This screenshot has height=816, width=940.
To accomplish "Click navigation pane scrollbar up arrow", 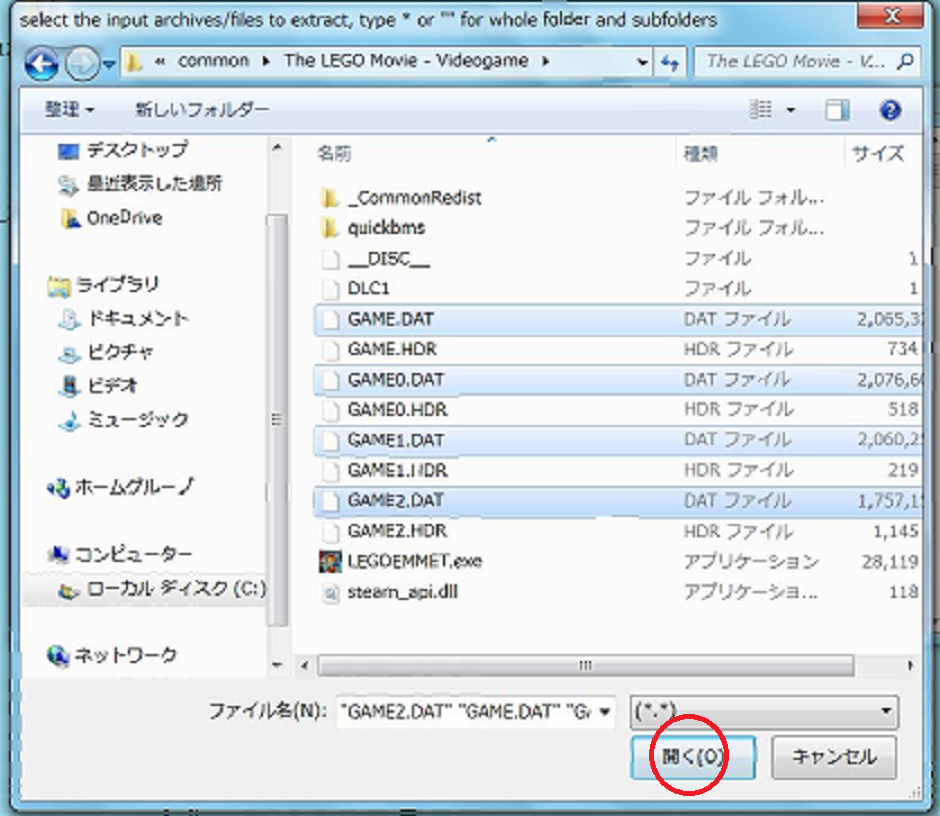I will tap(277, 147).
